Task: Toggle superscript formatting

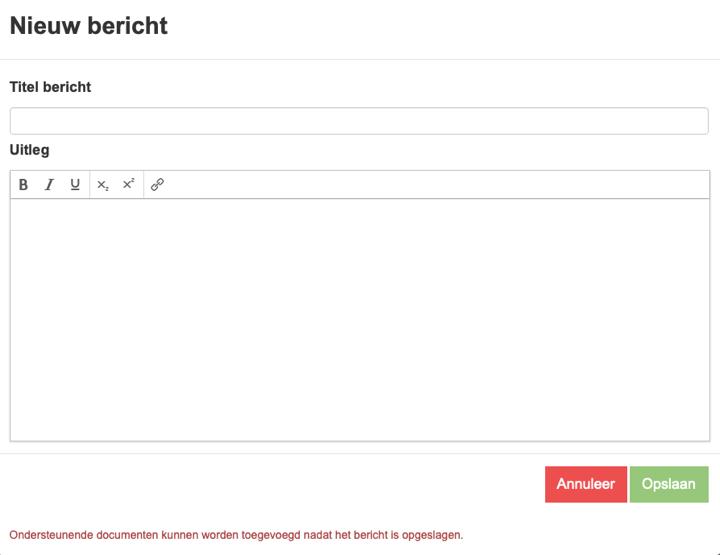Action: pos(128,185)
